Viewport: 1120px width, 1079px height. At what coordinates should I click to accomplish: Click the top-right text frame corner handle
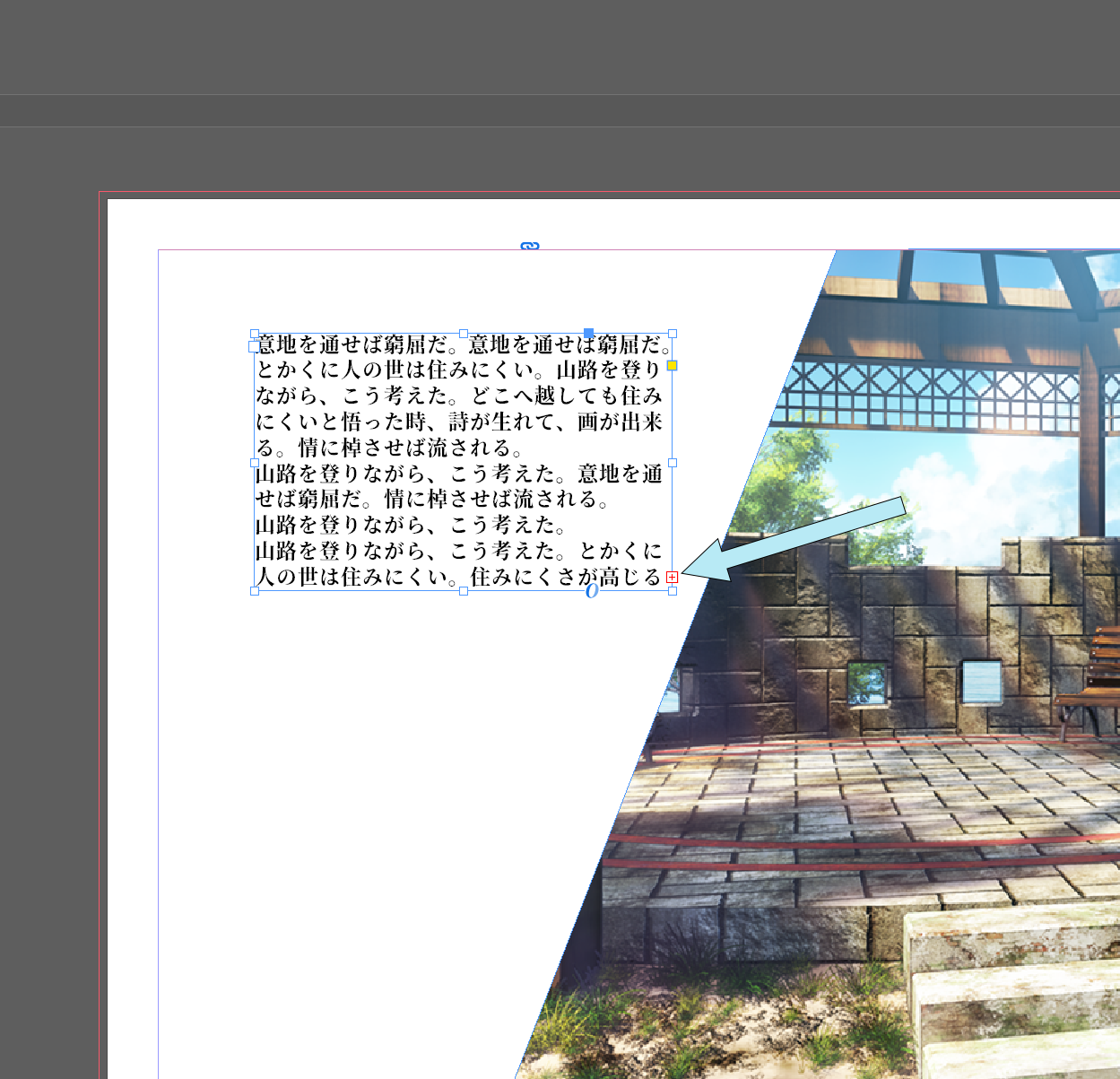pos(673,334)
